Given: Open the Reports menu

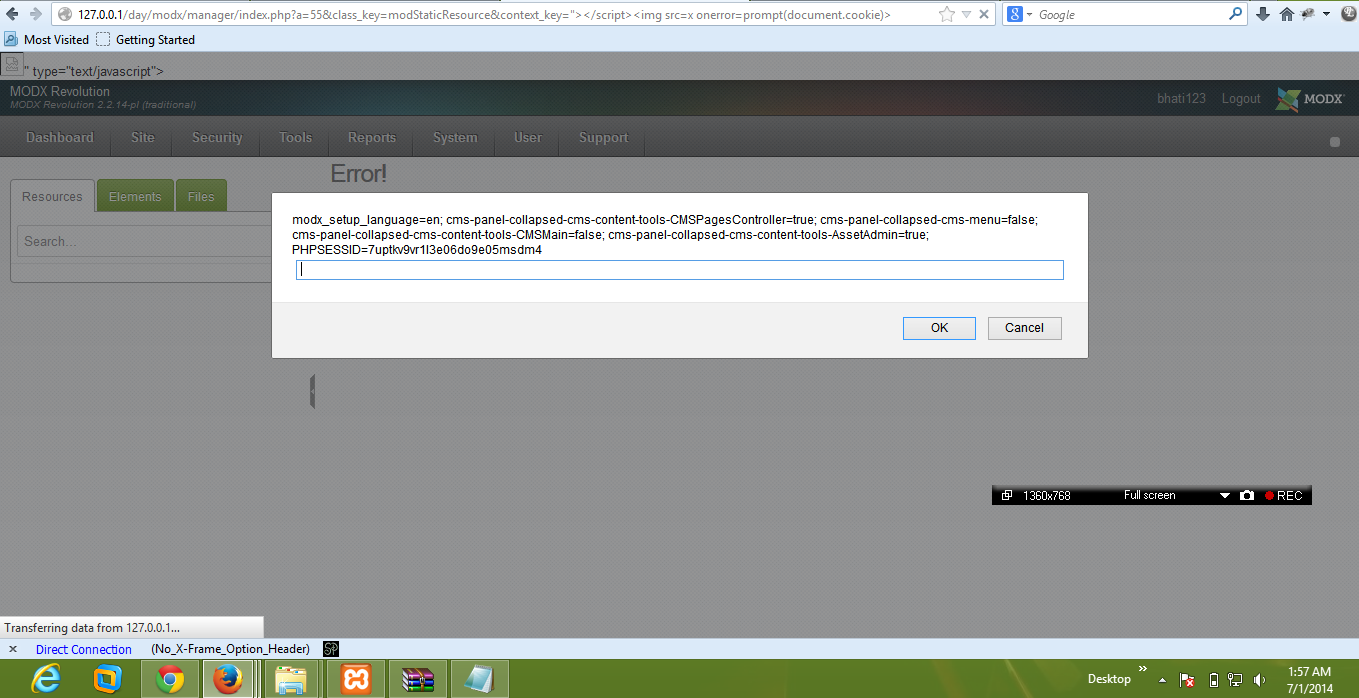Looking at the screenshot, I should (x=372, y=138).
